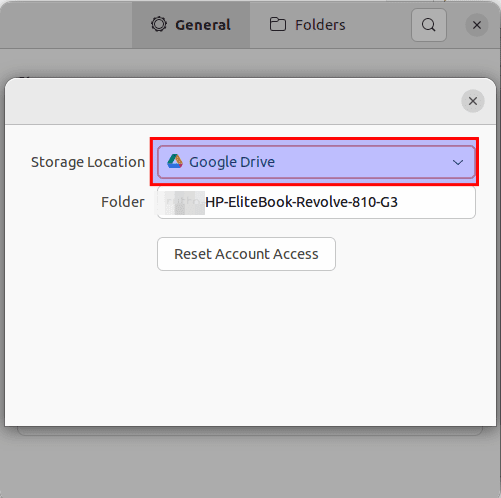Click the Storage Location label
Image resolution: width=501 pixels, height=498 pixels.
pos(88,162)
